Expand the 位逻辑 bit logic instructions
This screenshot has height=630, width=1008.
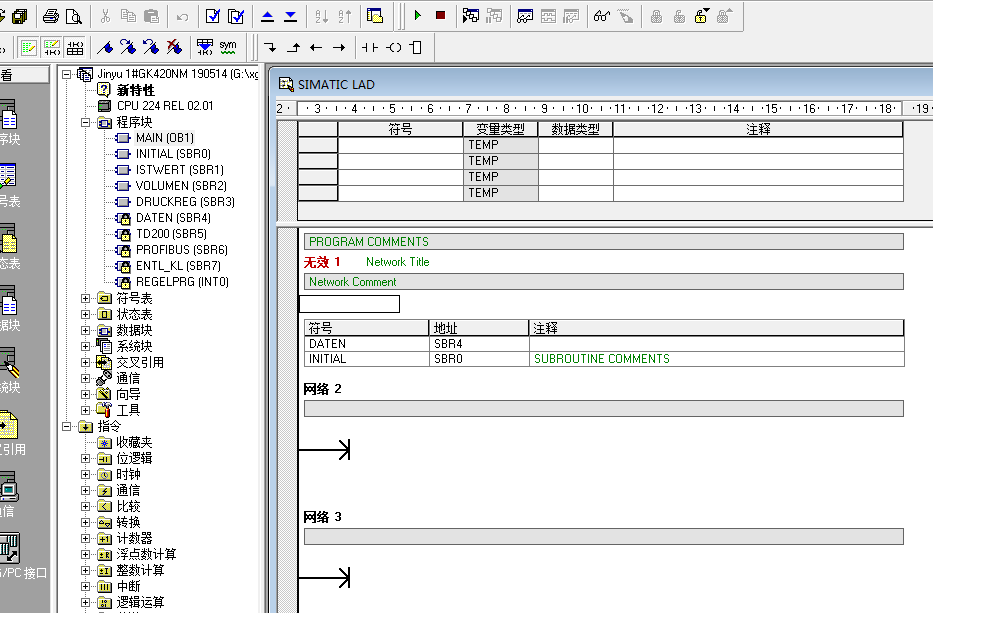(85, 458)
